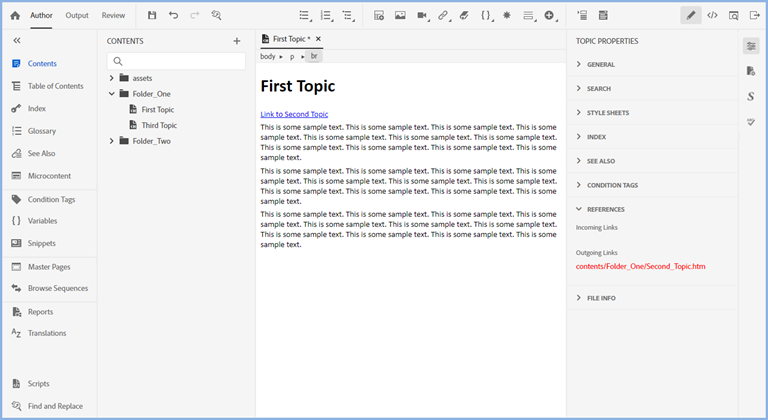The height and width of the screenshot is (420, 768).
Task: Save the topic with the disk icon
Action: coord(152,15)
